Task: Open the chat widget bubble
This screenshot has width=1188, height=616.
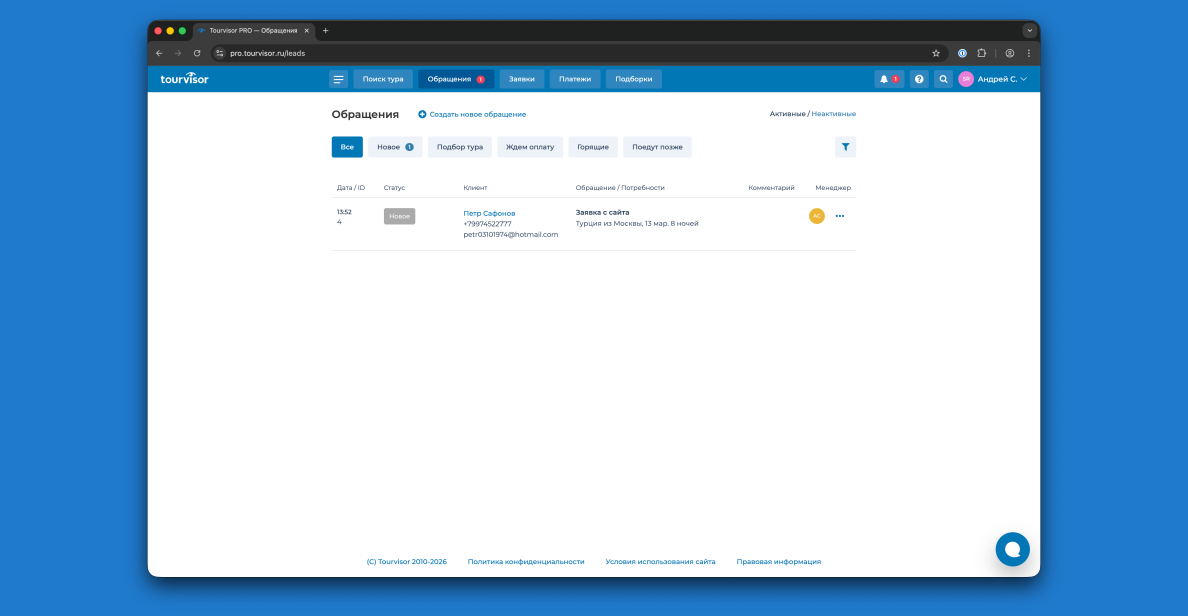Action: [x=1012, y=548]
